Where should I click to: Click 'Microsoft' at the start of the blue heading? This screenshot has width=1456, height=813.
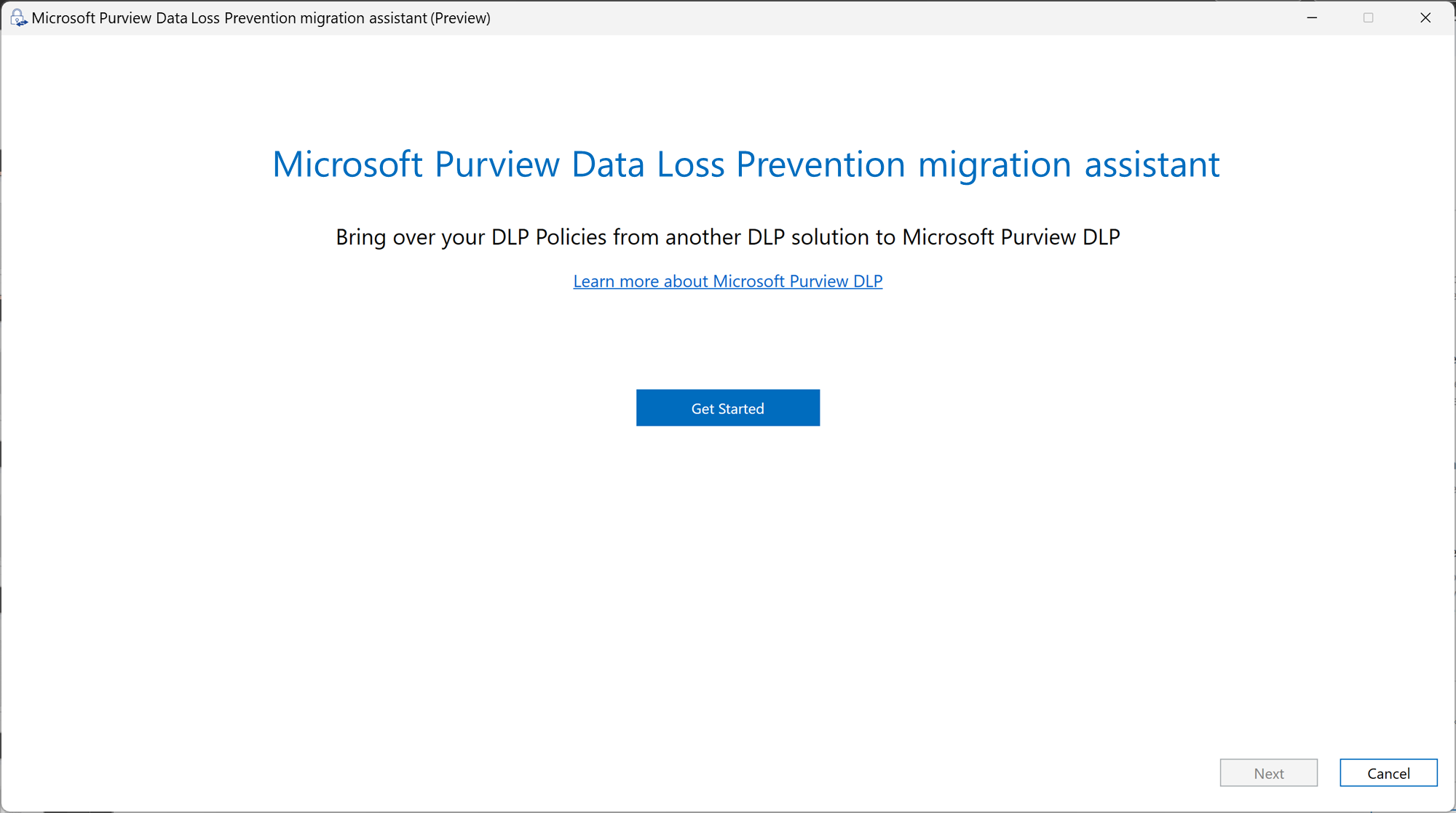pyautogui.click(x=347, y=164)
